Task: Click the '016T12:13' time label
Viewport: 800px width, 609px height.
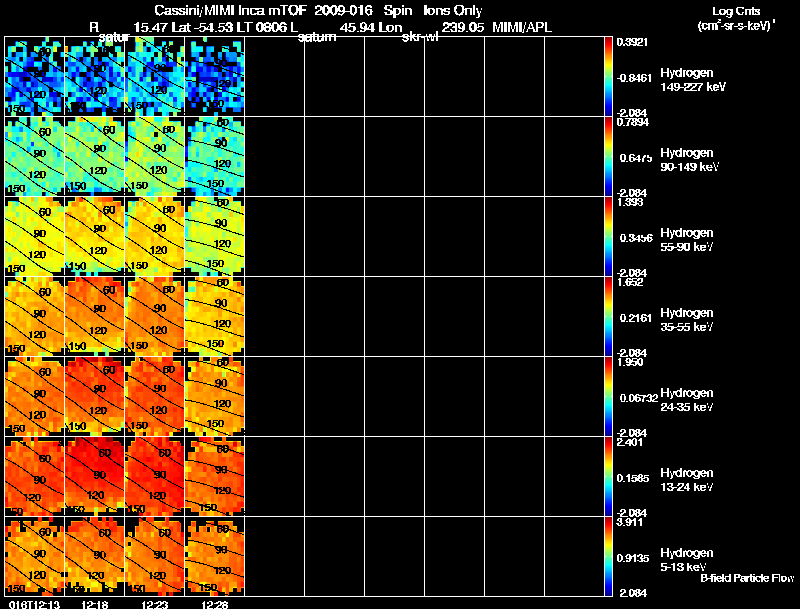Action: click(x=34, y=604)
